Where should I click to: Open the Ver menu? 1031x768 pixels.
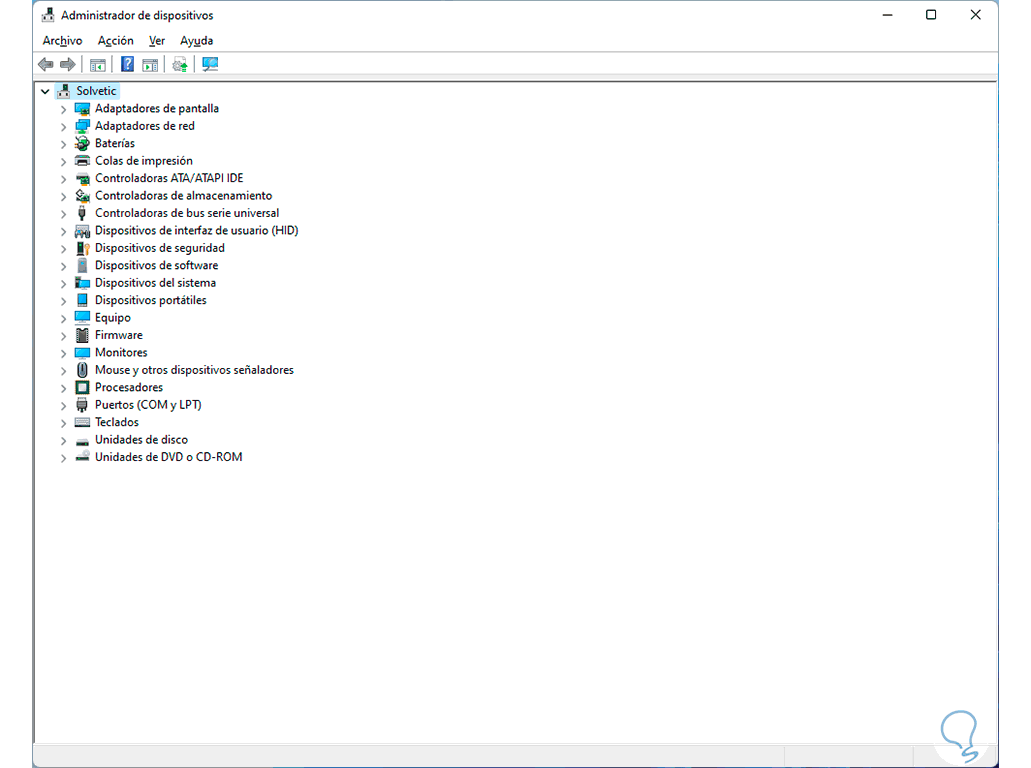(156, 41)
